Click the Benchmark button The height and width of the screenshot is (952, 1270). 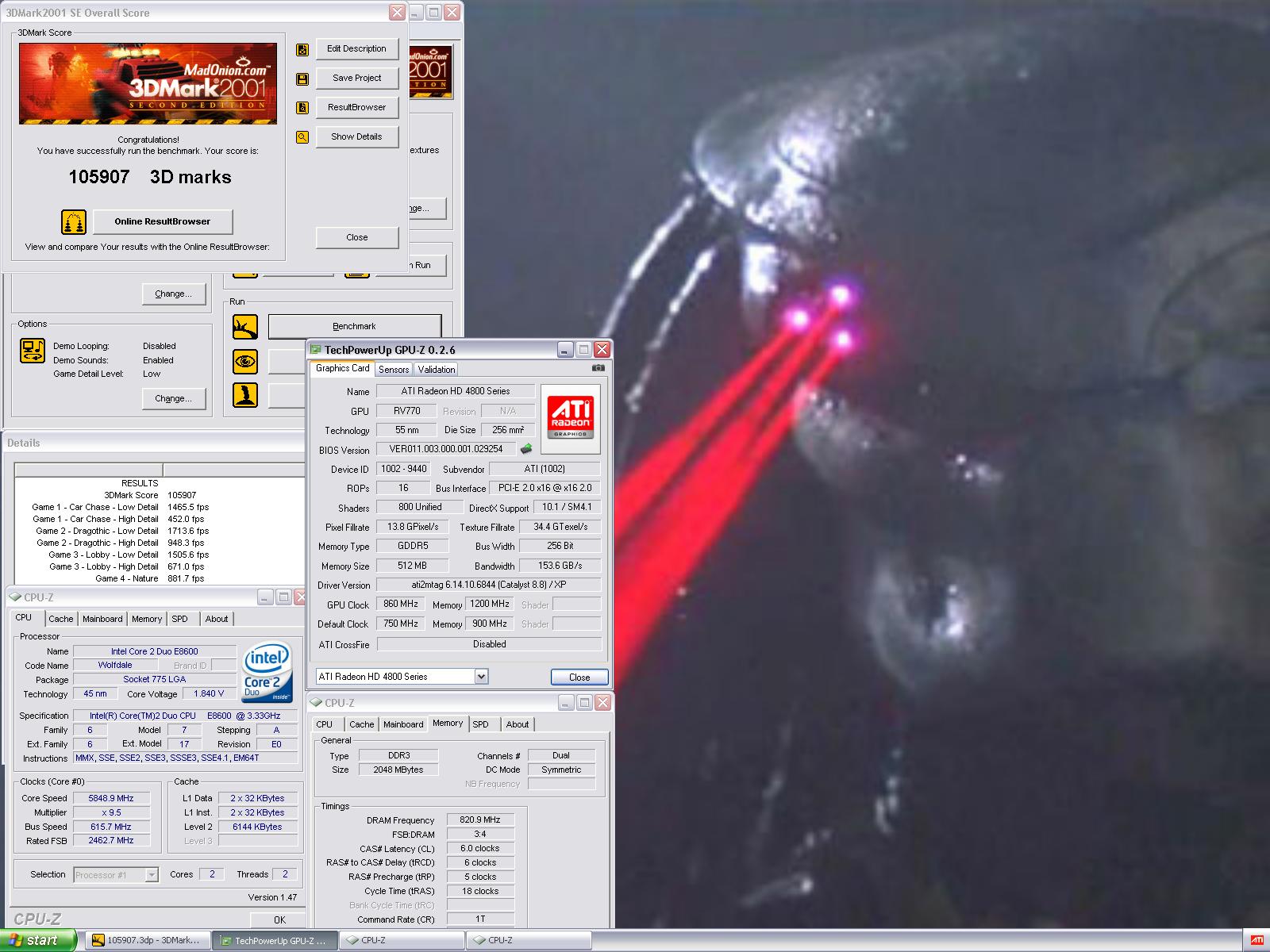(355, 326)
